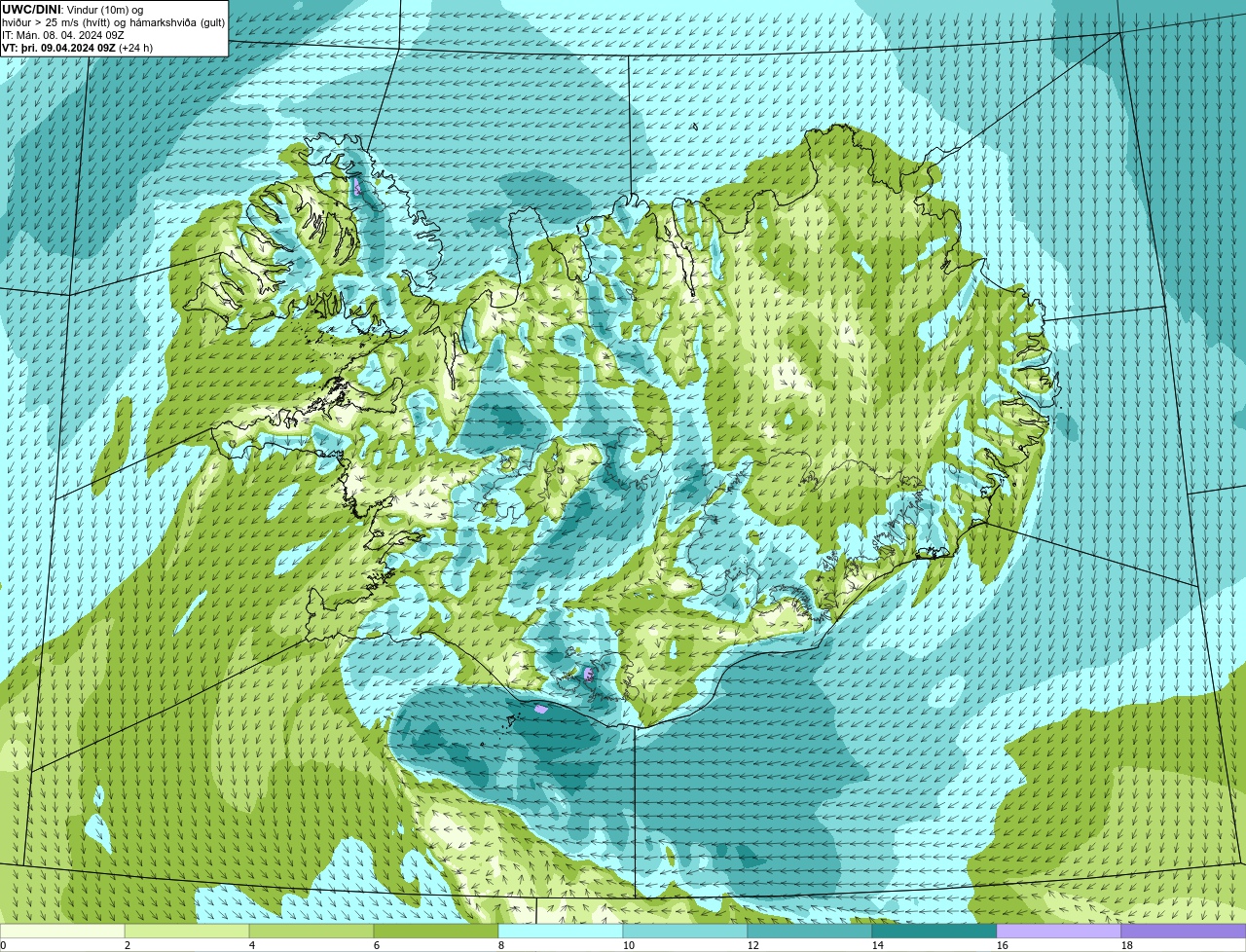Click the "18" tick label on the color scale
This screenshot has height=952, width=1246.
[x=1127, y=945]
